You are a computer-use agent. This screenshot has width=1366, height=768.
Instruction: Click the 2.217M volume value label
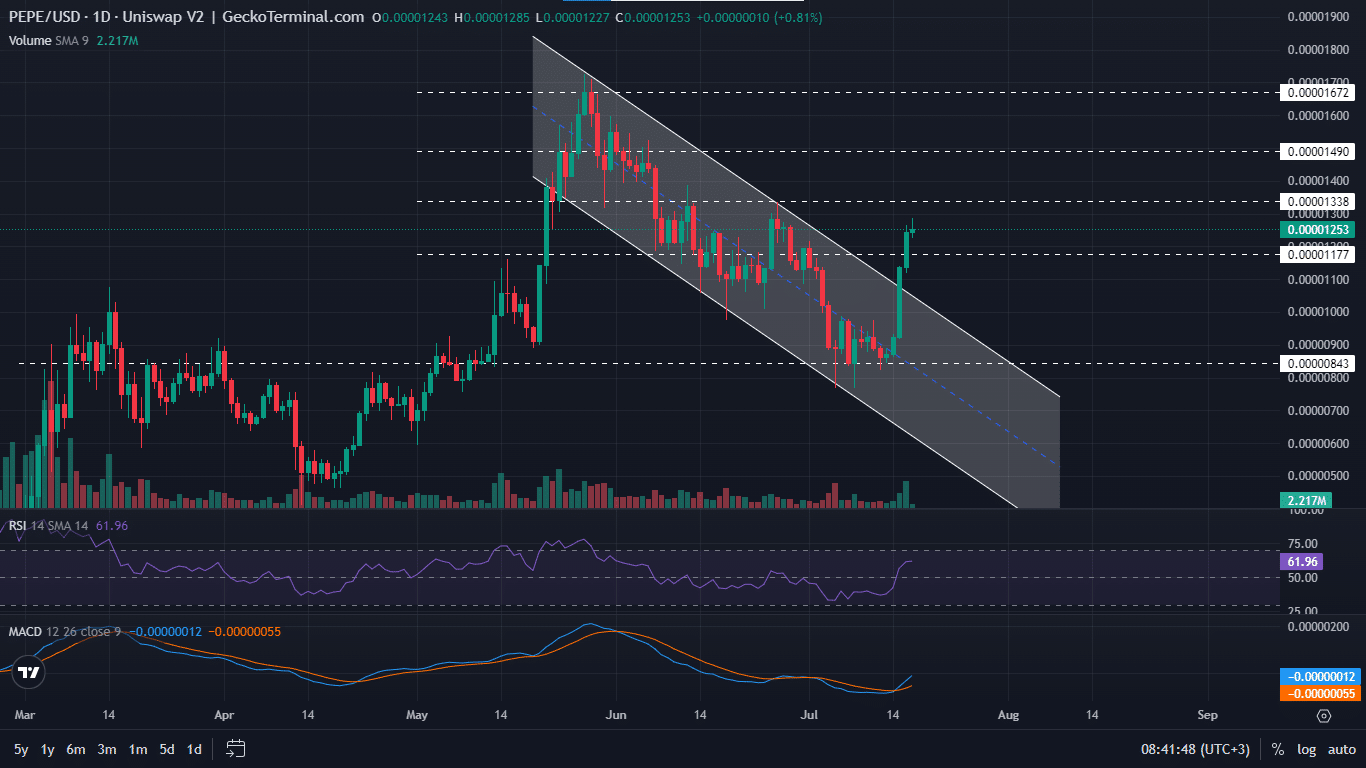pos(1305,500)
